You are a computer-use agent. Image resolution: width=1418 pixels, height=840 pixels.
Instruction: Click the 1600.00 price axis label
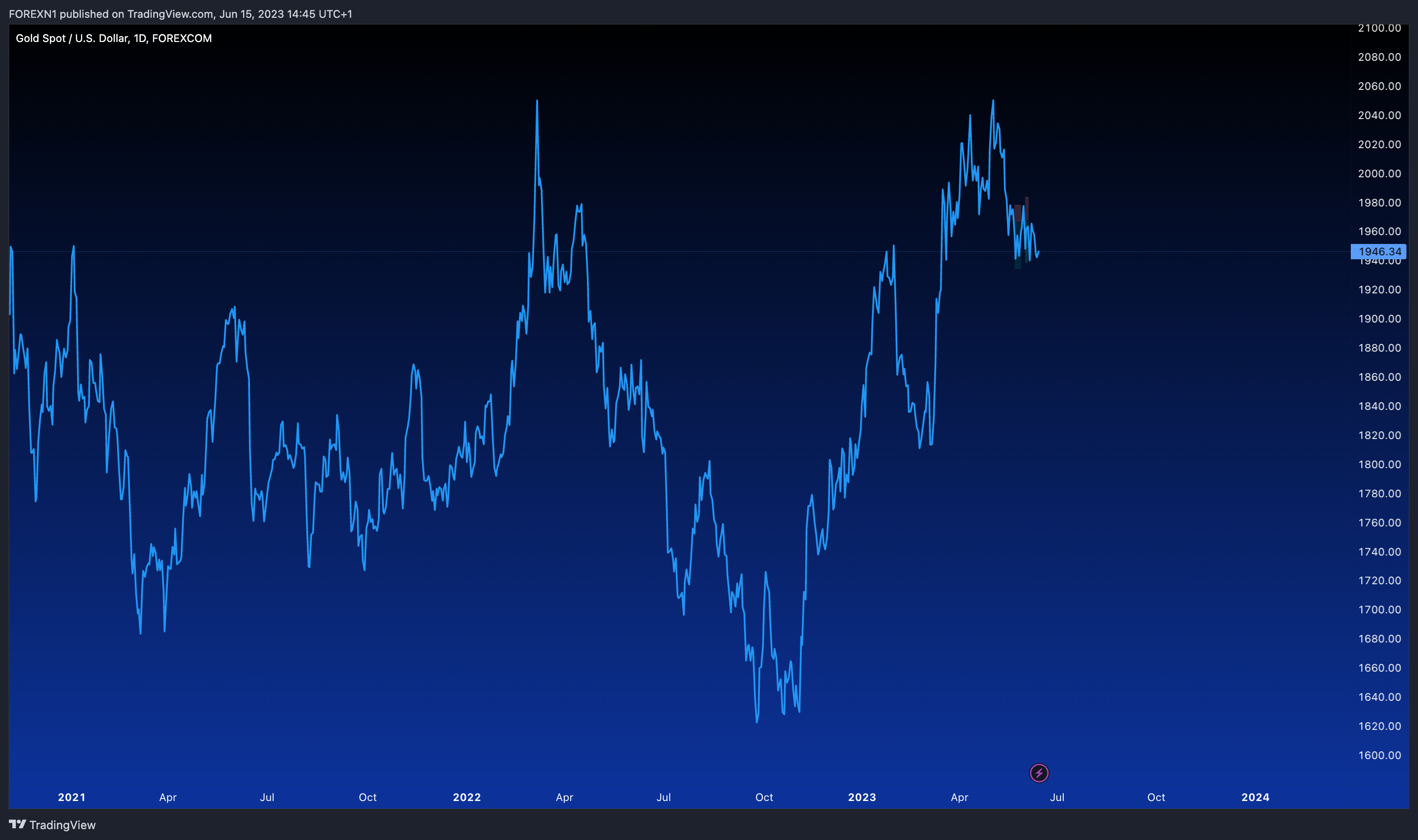click(1379, 755)
